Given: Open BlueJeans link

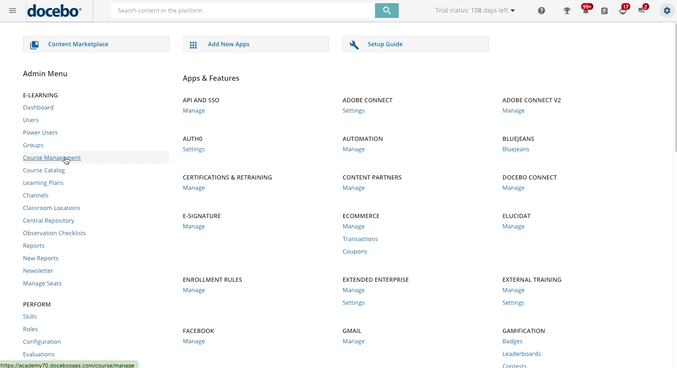Looking at the screenshot, I should [x=516, y=149].
